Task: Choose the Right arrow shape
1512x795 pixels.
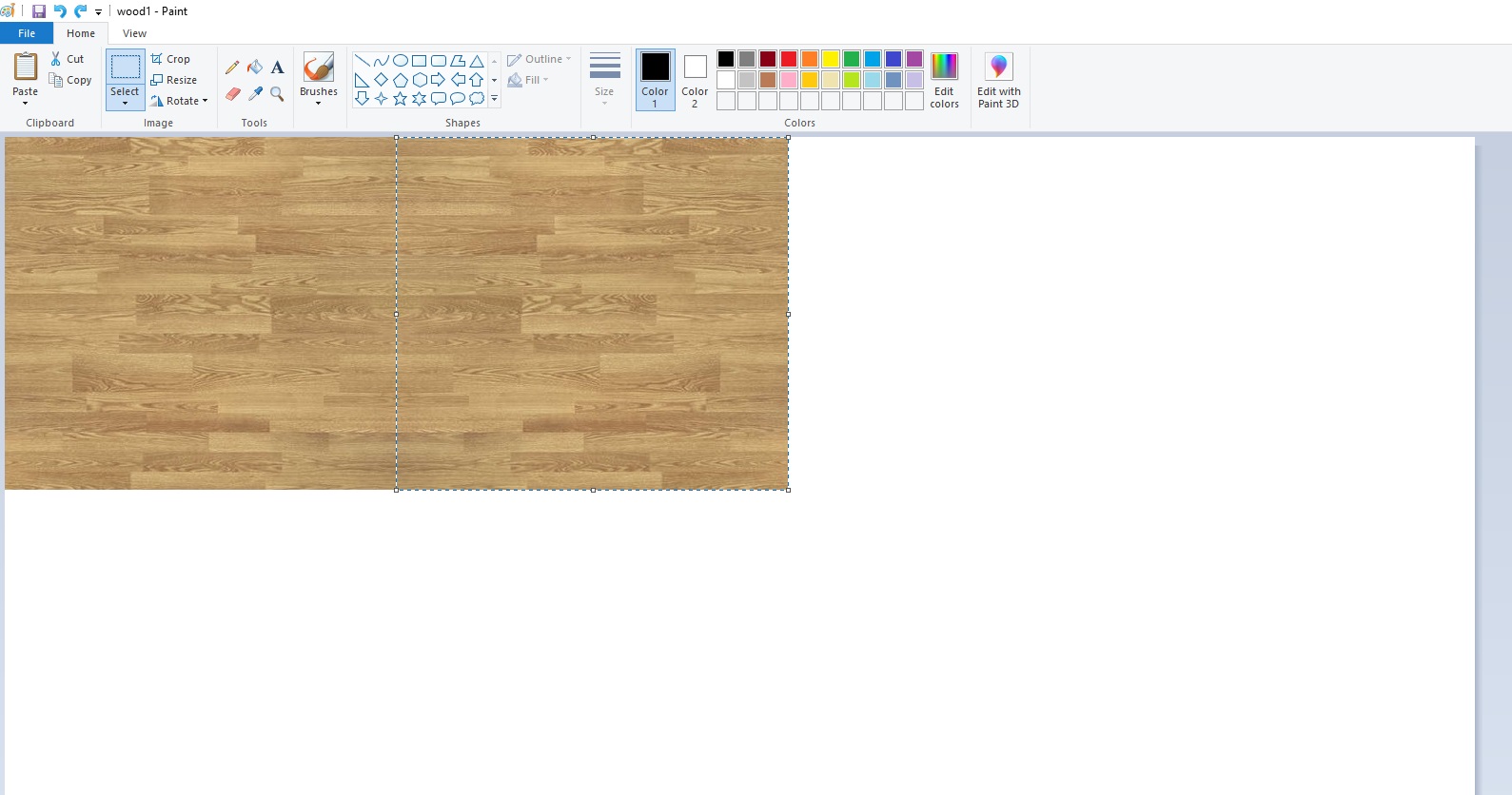Action: pos(439,80)
